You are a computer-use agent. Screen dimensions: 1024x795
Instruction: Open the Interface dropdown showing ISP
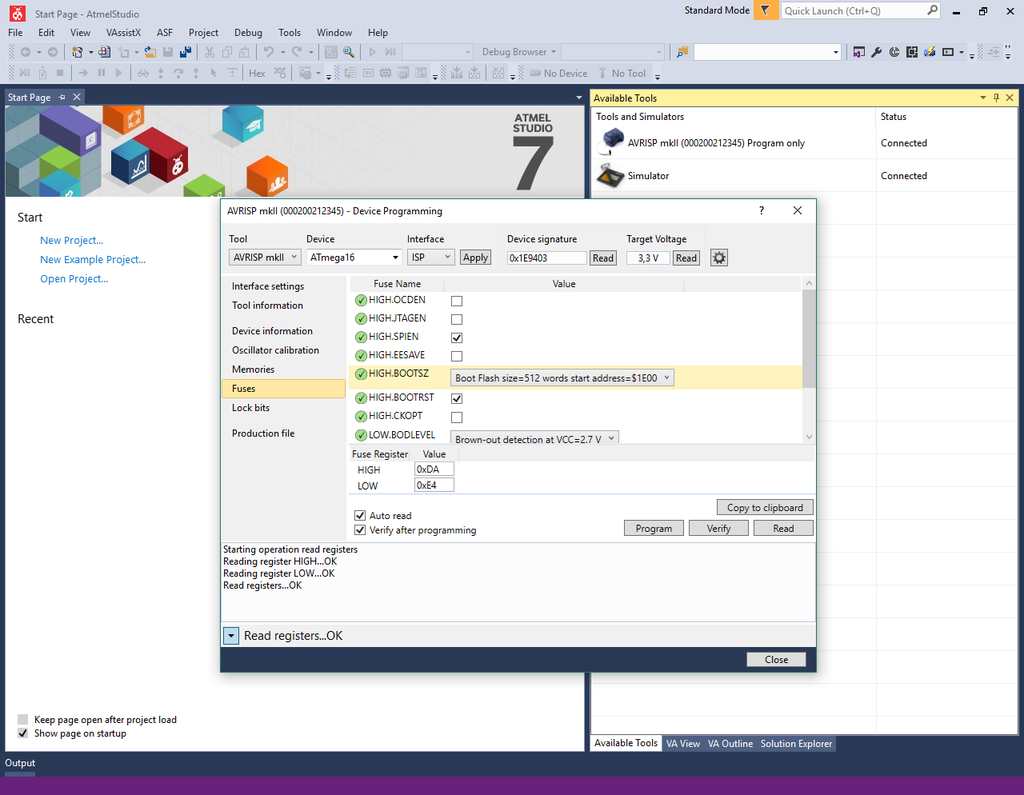click(x=430, y=257)
